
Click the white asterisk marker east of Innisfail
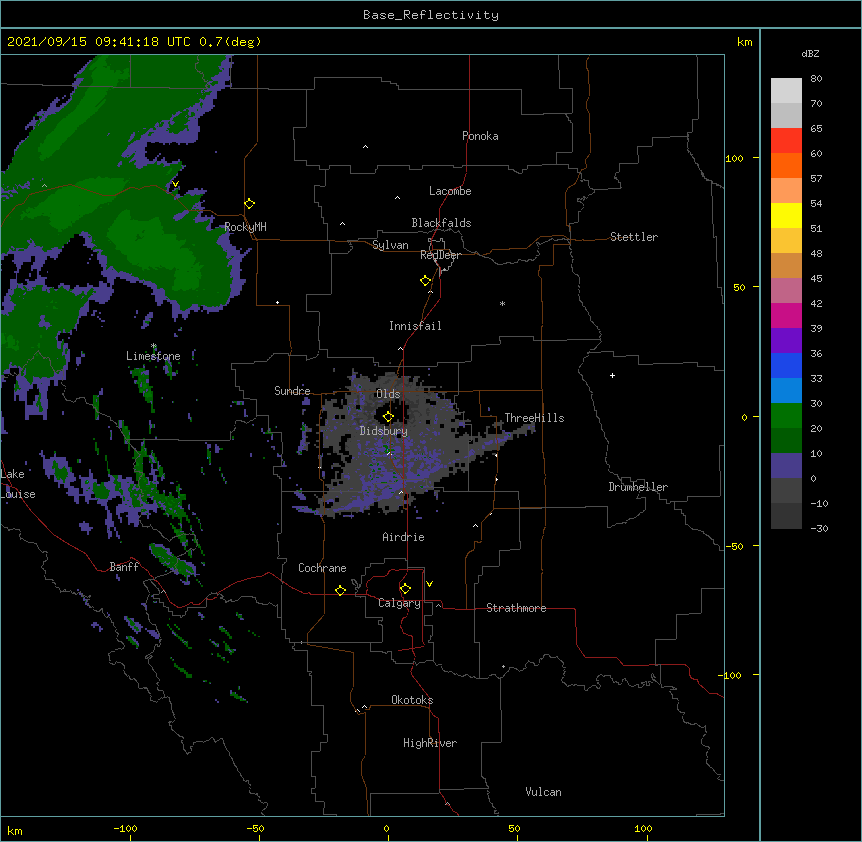[x=502, y=303]
